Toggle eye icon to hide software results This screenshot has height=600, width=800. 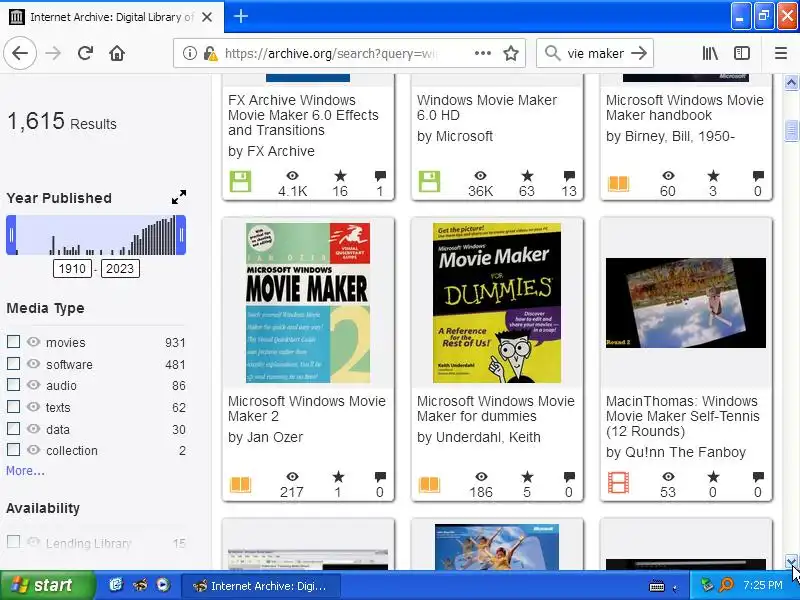click(33, 364)
